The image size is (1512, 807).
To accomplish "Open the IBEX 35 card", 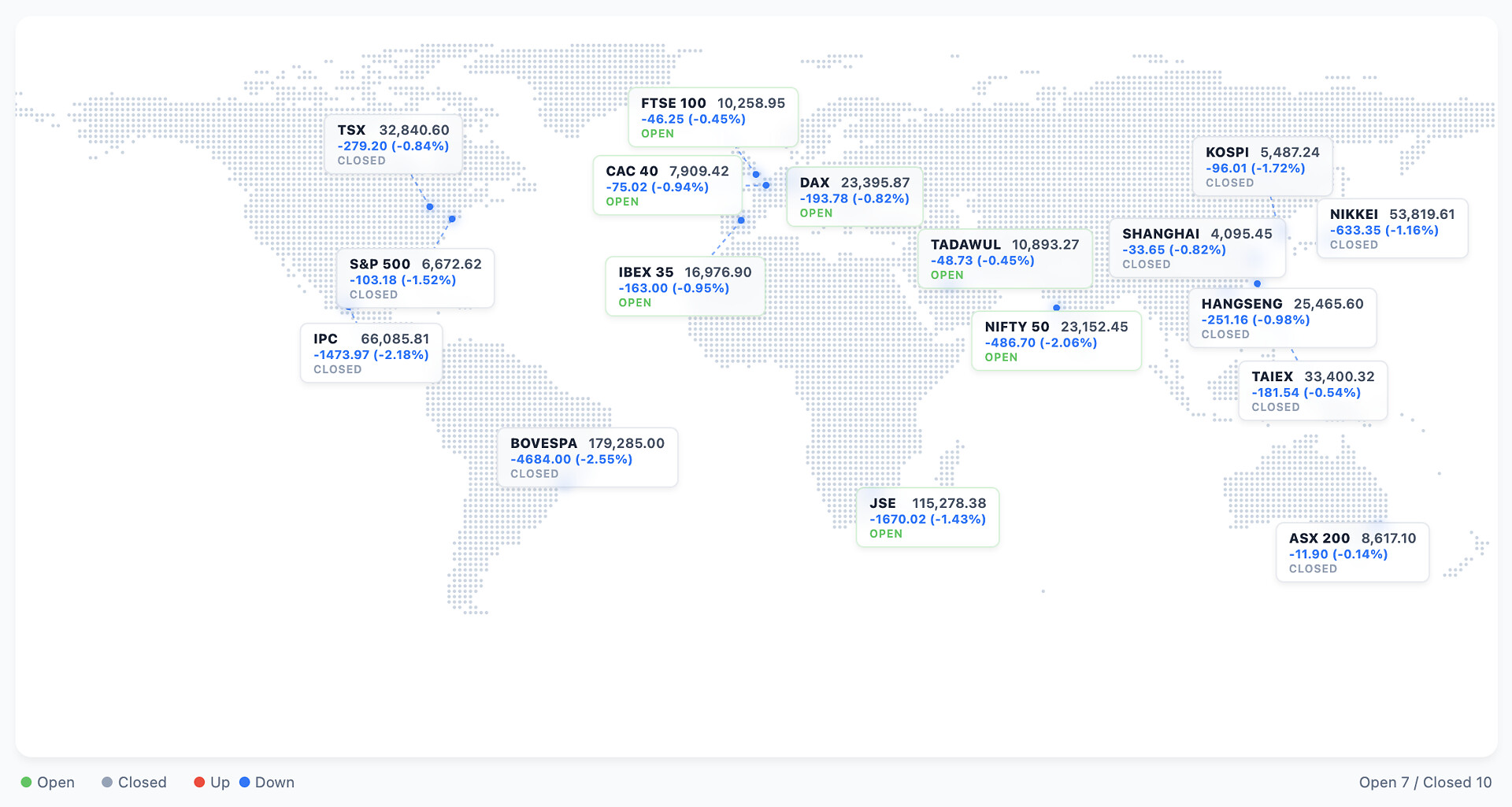I will pos(684,287).
